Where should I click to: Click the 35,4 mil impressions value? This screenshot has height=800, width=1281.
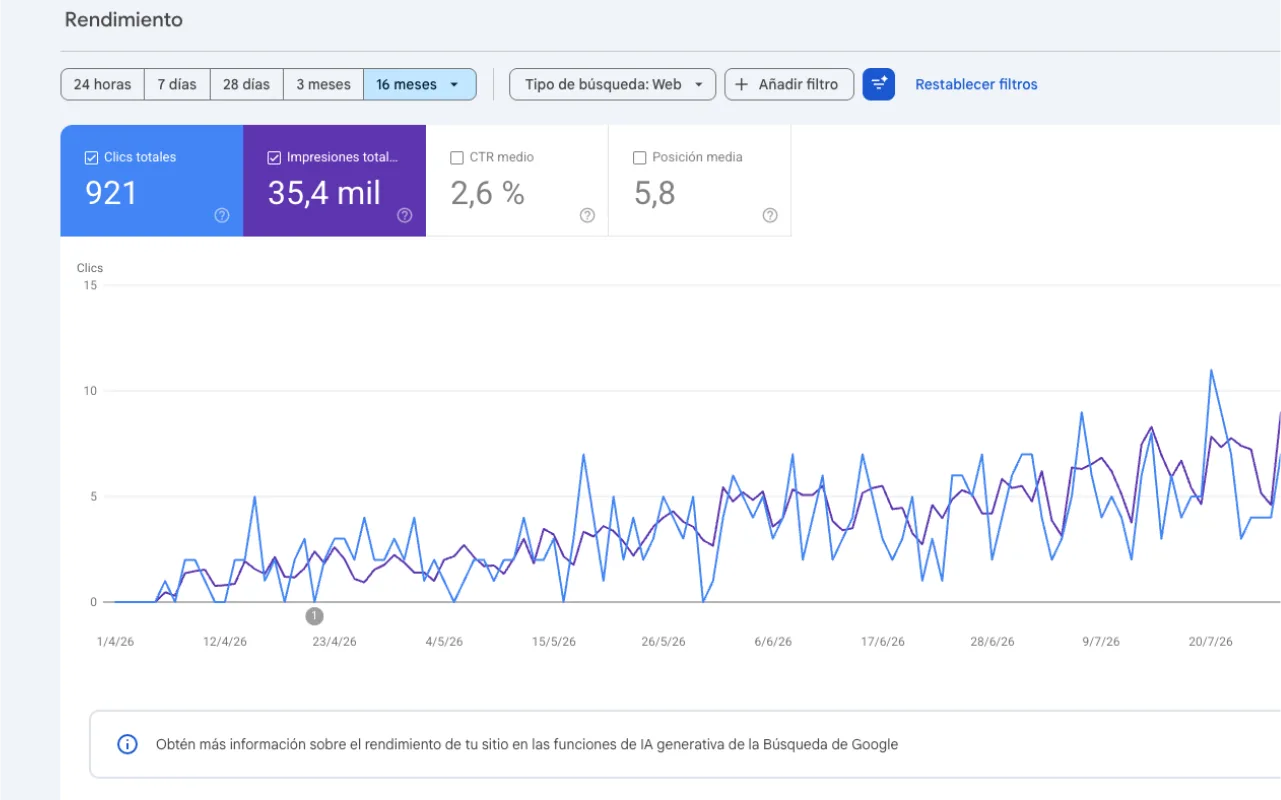point(324,193)
